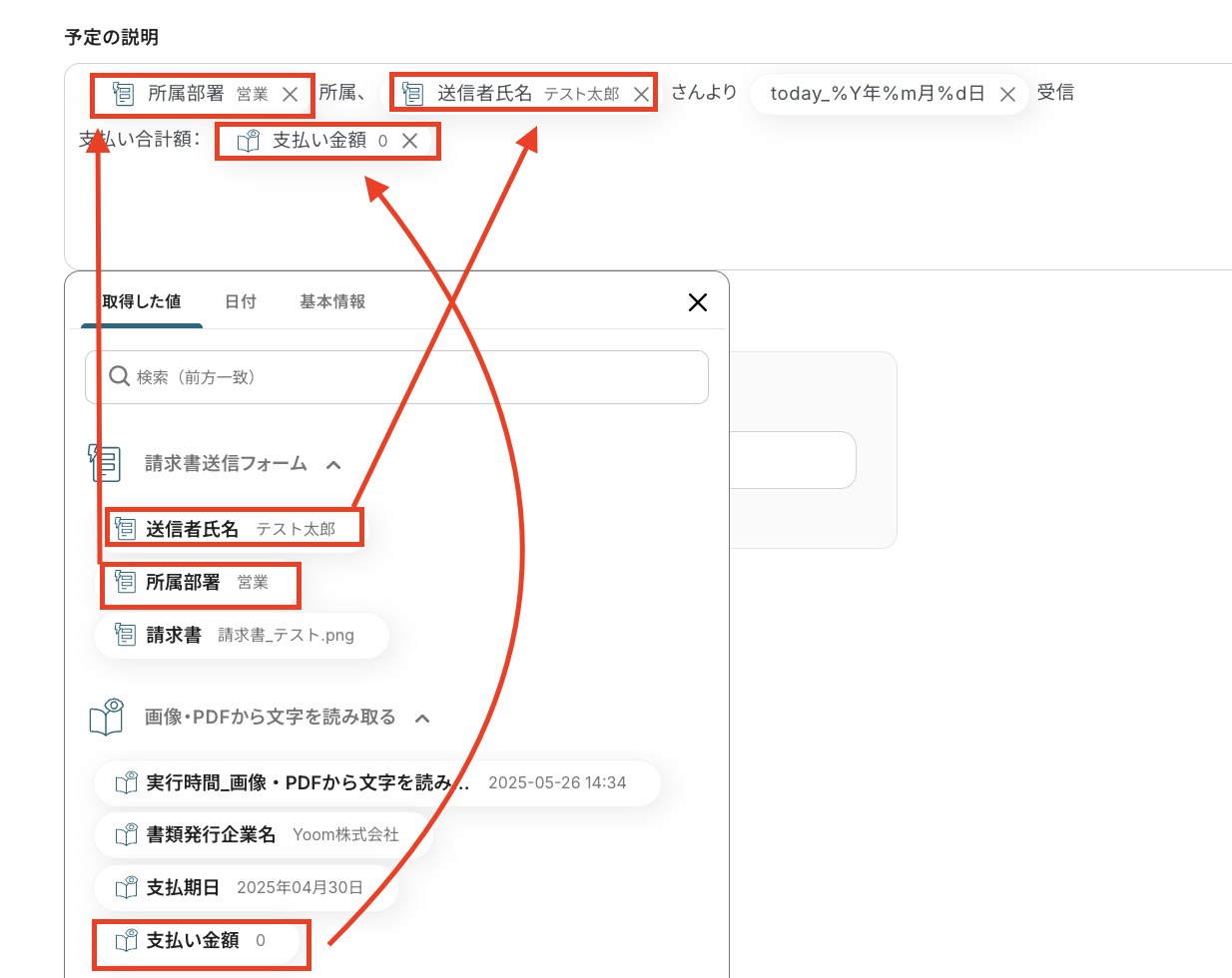This screenshot has width=1232, height=978.
Task: Switch to the 取得した値 tab
Action: (142, 301)
